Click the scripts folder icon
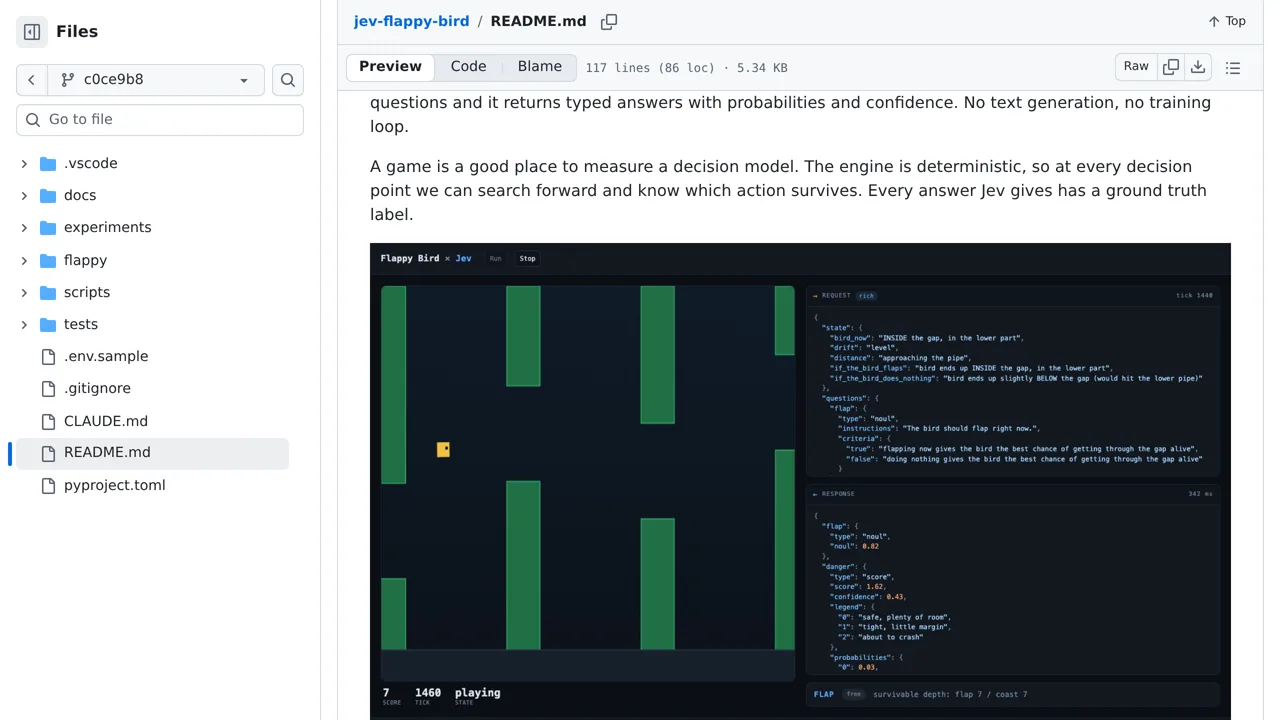Viewport: 1280px width, 720px height. [48, 292]
